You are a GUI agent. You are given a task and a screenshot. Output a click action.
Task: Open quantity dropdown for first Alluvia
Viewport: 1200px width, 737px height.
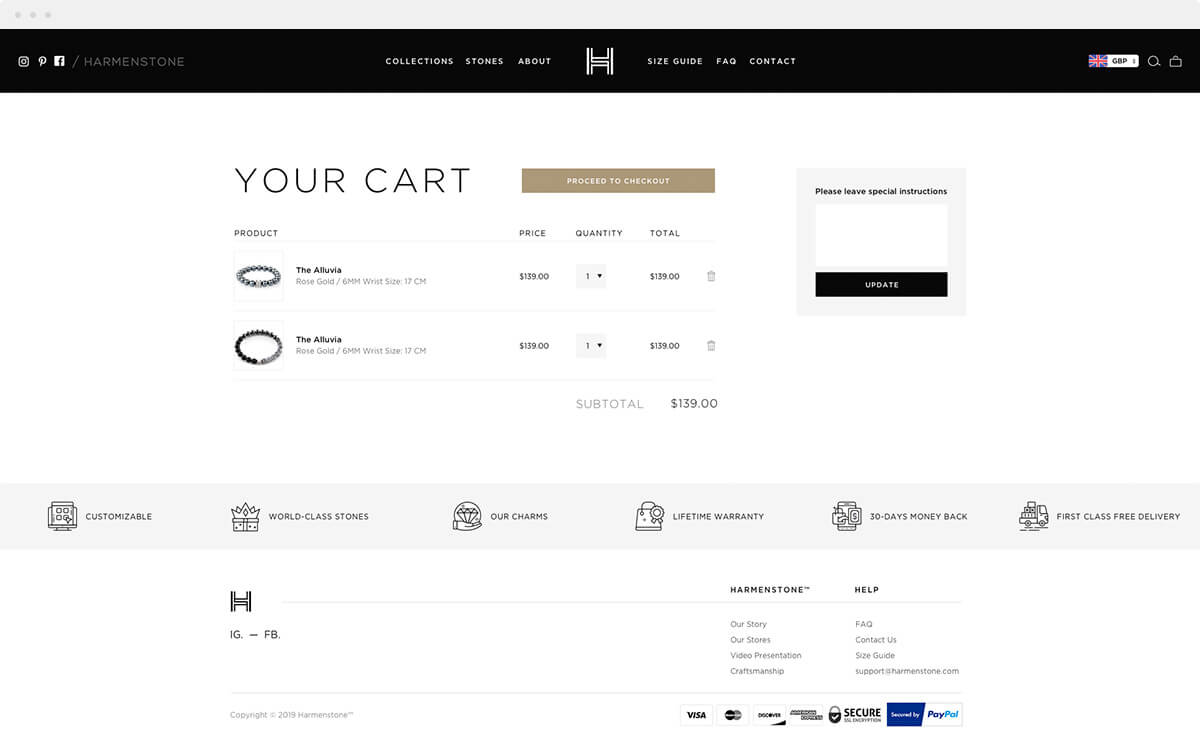click(x=591, y=276)
